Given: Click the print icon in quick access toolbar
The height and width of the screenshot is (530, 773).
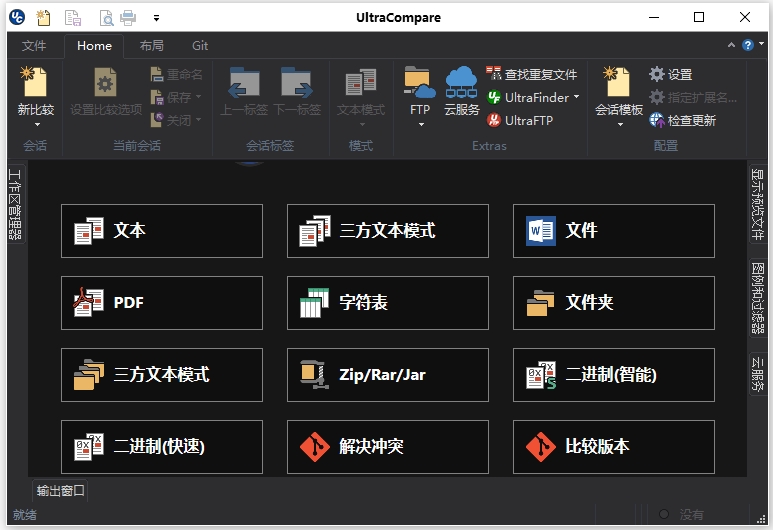Looking at the screenshot, I should pos(128,18).
